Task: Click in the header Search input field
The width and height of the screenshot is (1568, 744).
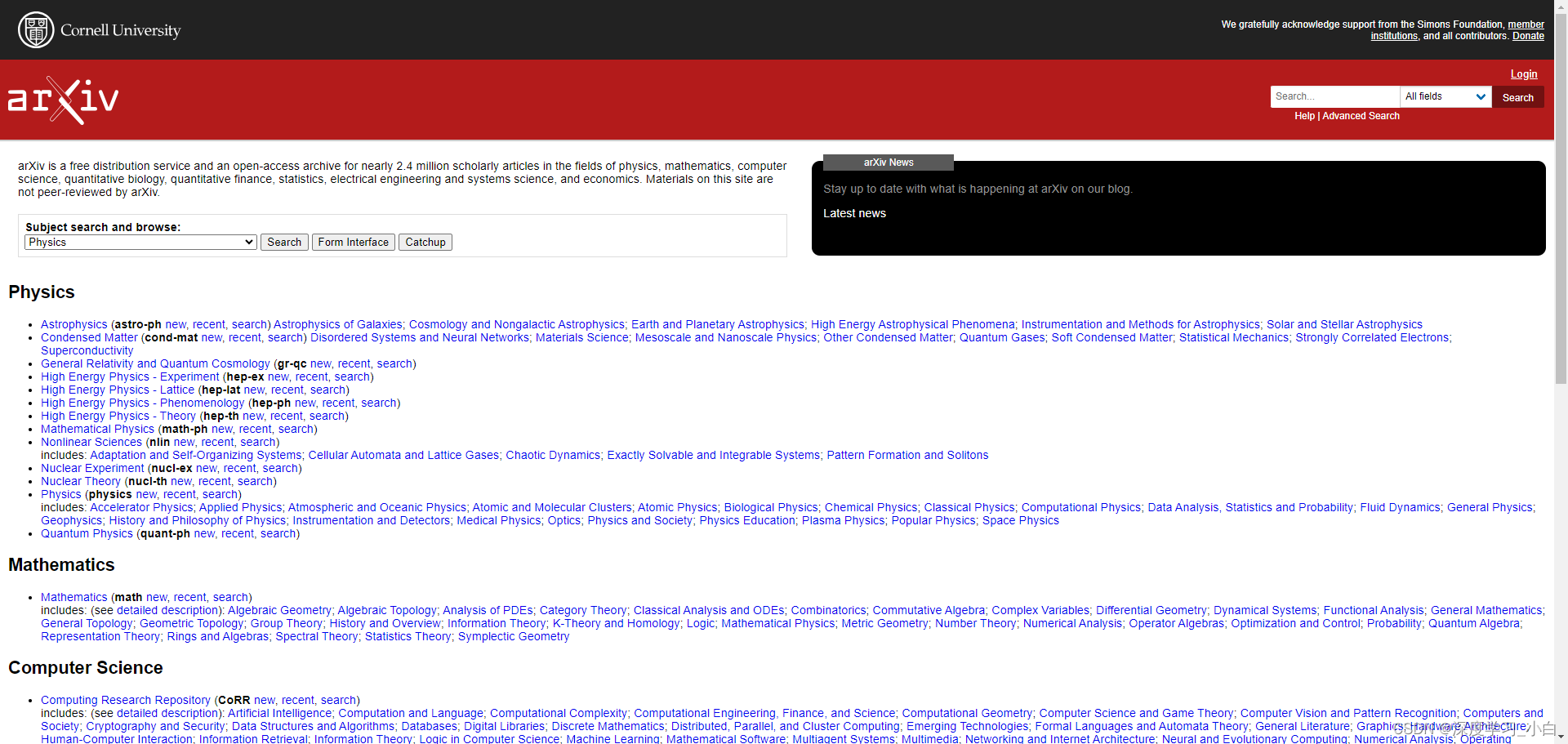Action: click(x=1334, y=96)
